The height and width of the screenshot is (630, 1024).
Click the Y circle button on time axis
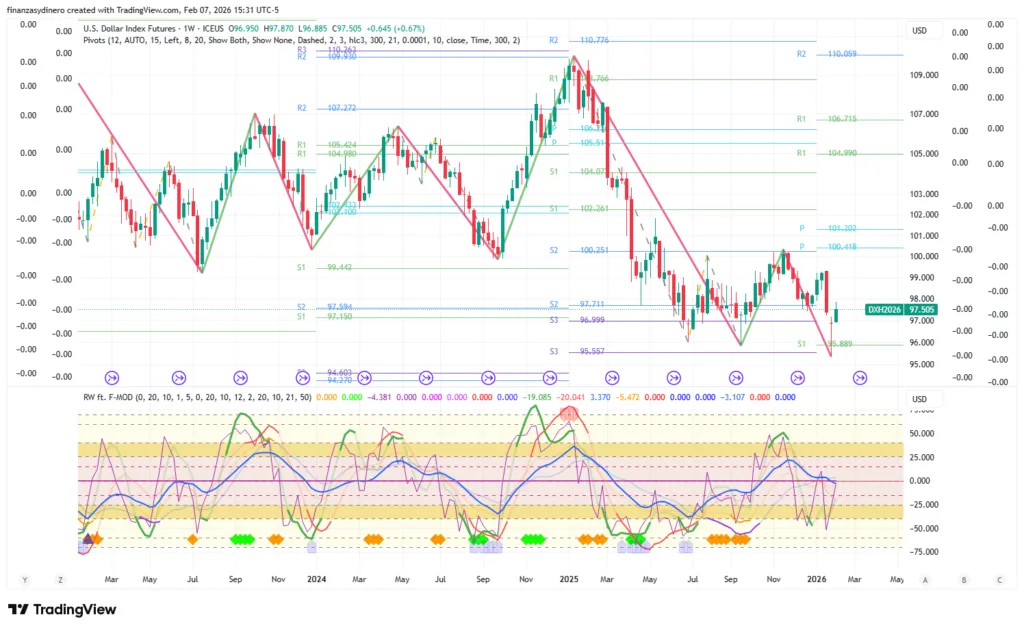tap(24, 579)
